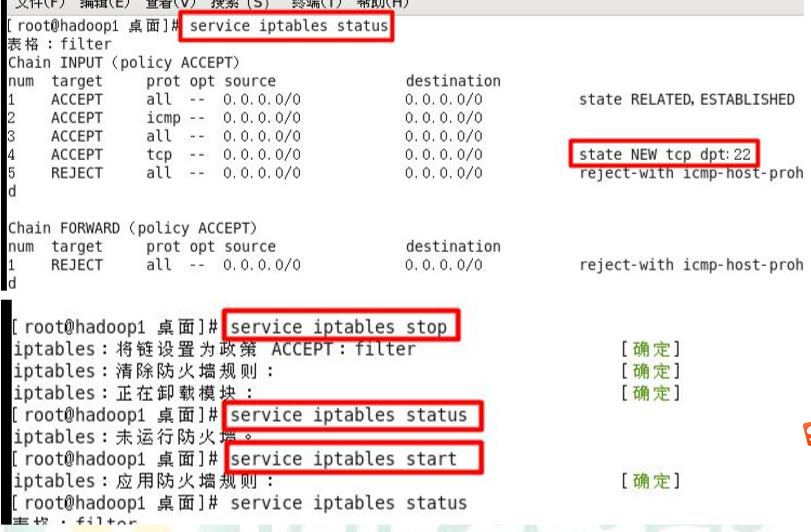Open the 帮助(H) menu
Screen dimensions: 811x532
(383, 4)
